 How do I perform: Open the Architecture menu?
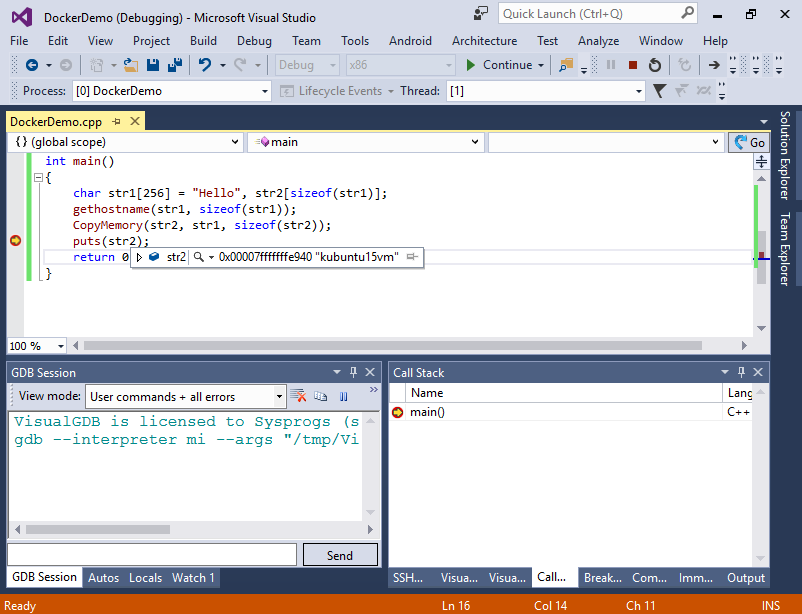484,41
